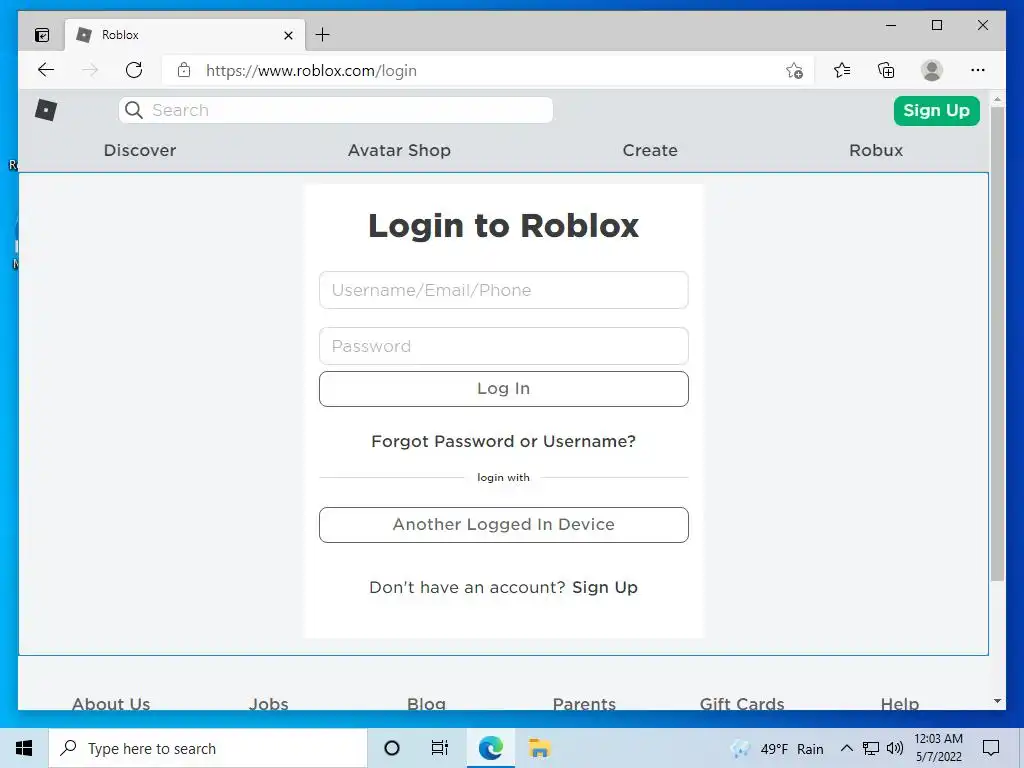Open the Favorites list icon
This screenshot has height=768, width=1024.
click(842, 70)
